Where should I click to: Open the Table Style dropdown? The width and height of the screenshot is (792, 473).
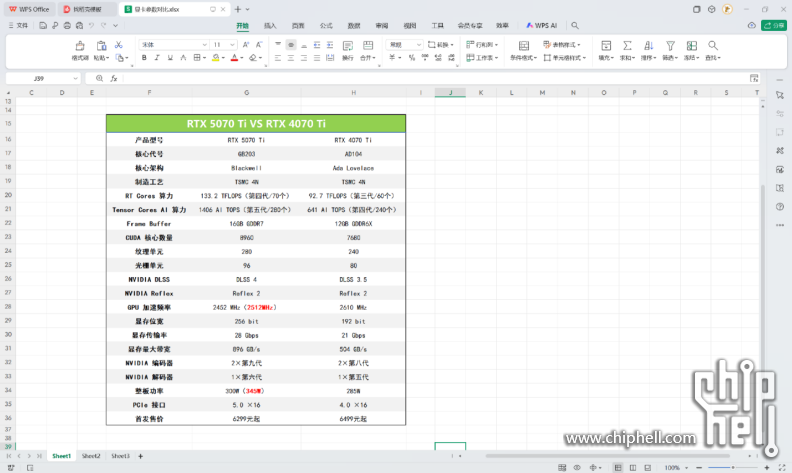[x=562, y=45]
